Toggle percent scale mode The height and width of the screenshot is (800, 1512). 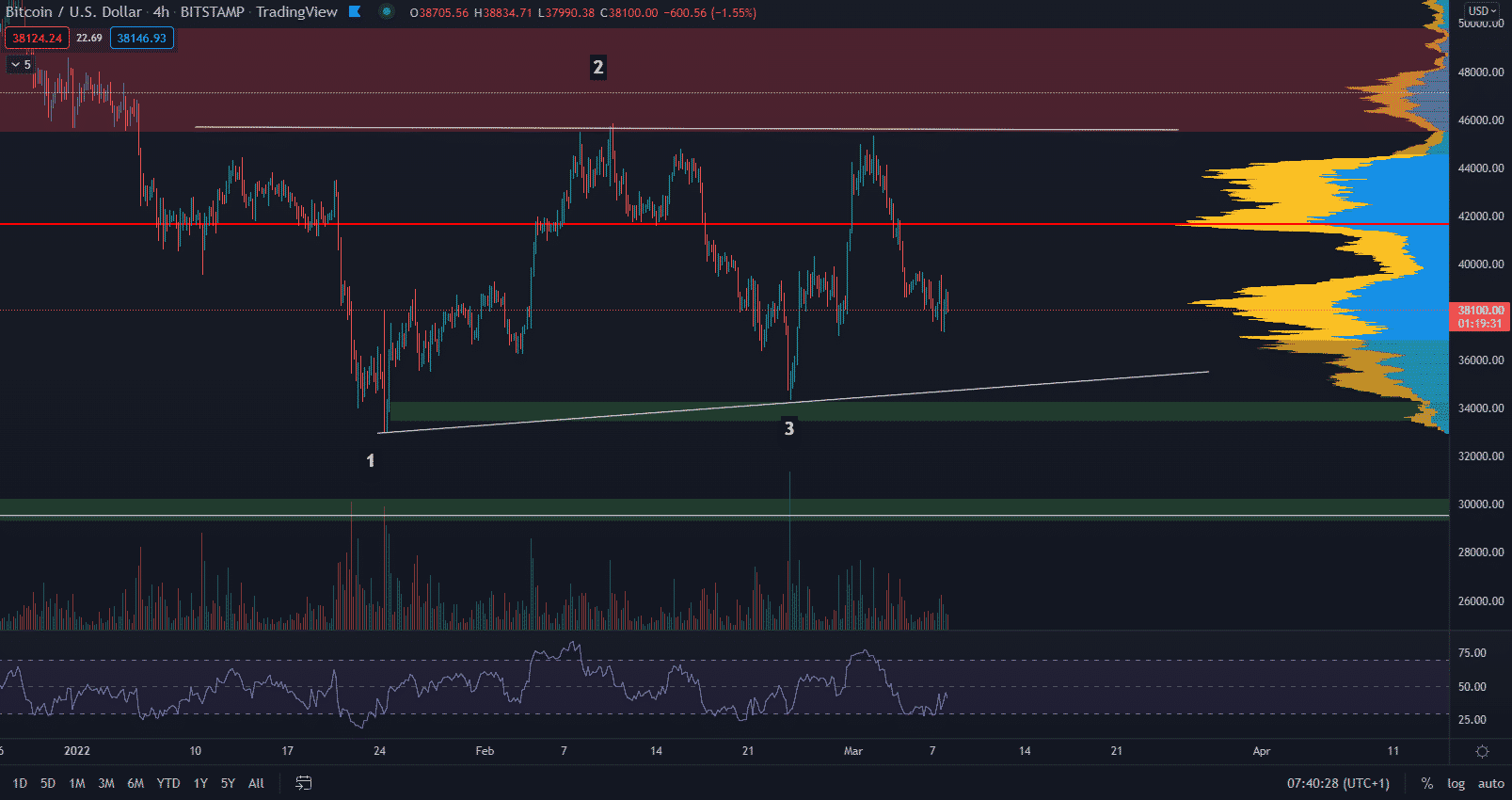1427,783
